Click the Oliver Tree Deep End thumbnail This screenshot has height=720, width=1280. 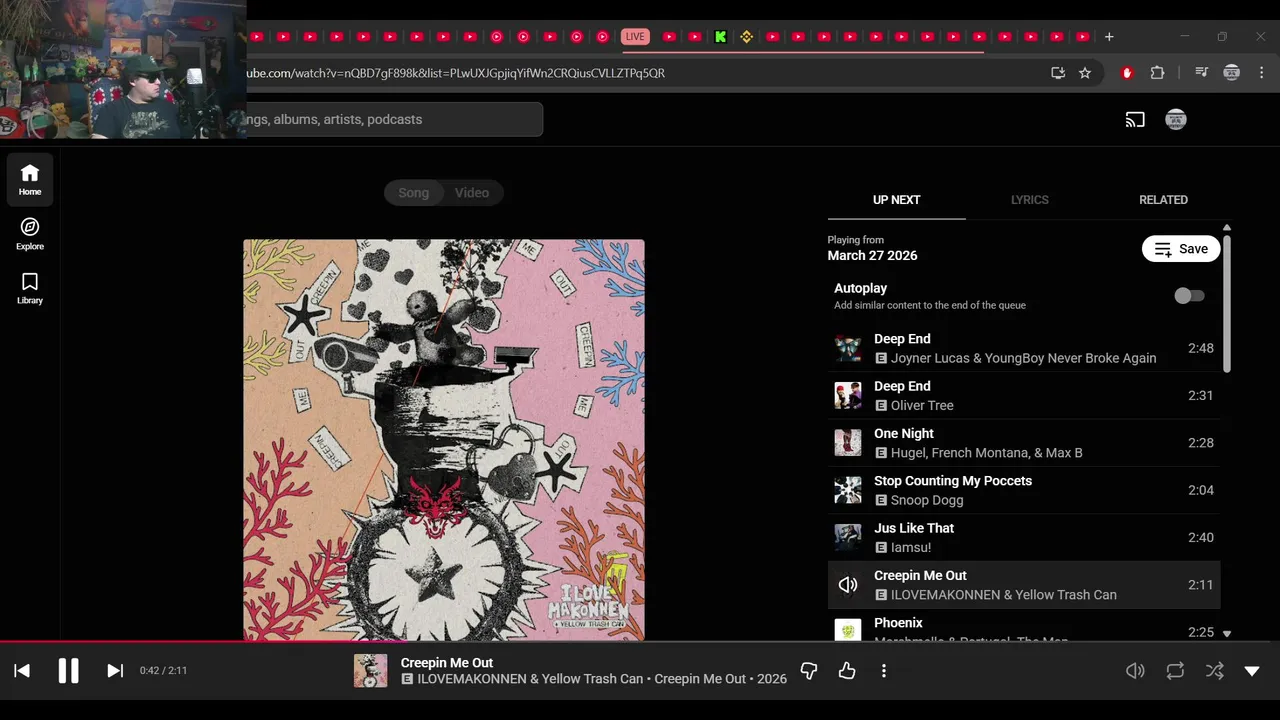[x=848, y=396]
